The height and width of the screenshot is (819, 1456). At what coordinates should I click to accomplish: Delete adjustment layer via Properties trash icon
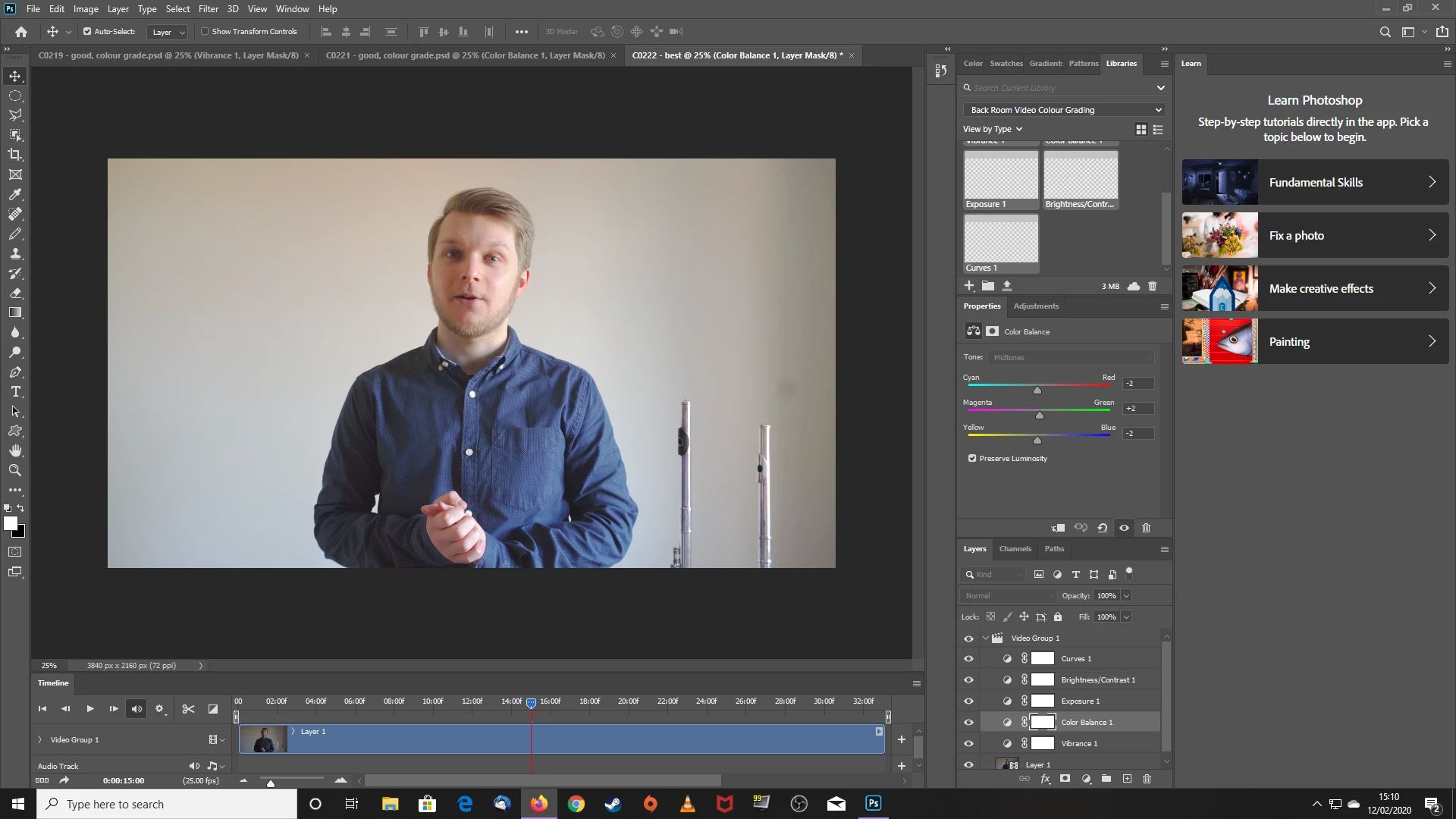point(1146,528)
